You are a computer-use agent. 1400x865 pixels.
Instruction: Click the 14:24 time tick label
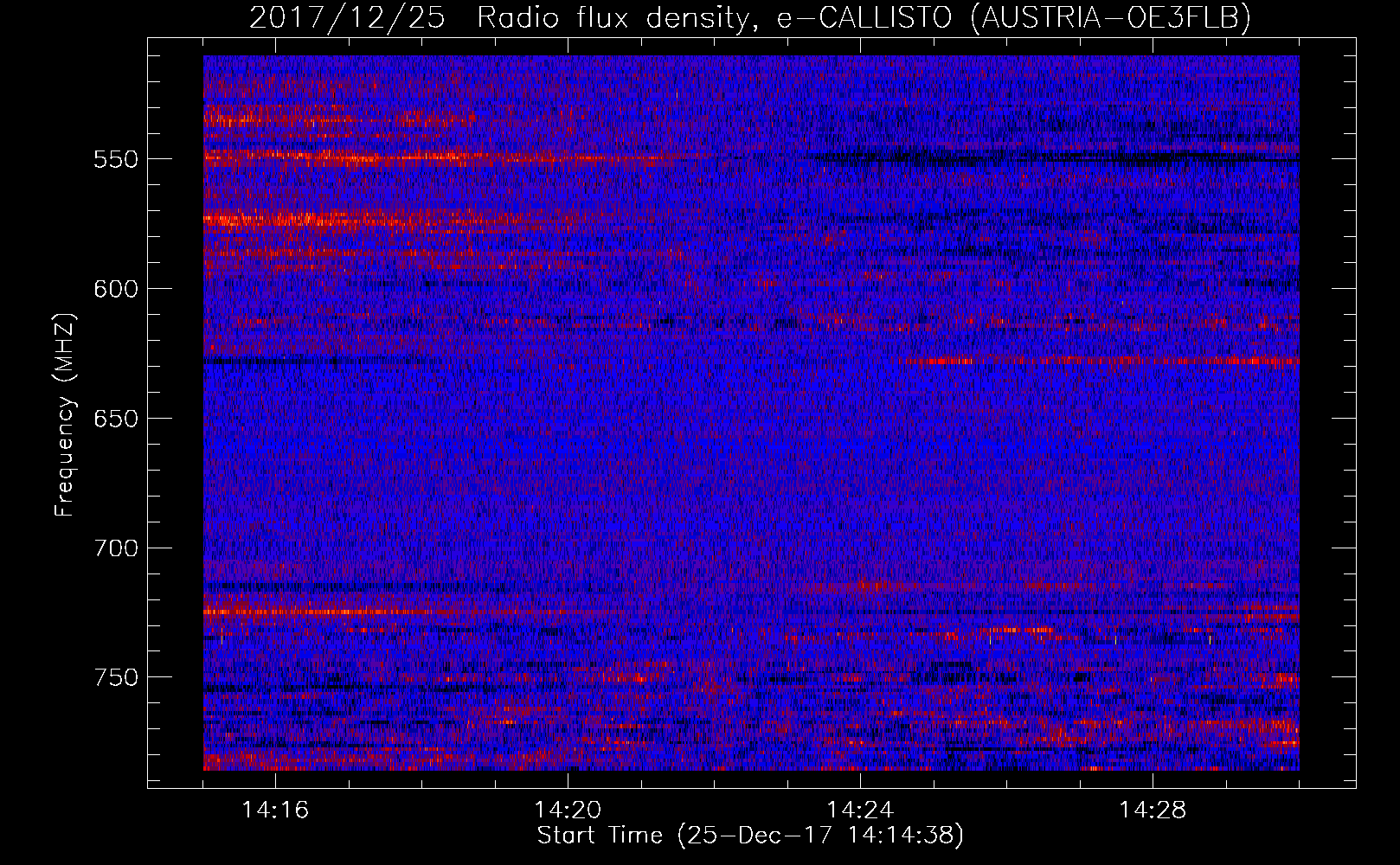pyautogui.click(x=860, y=811)
